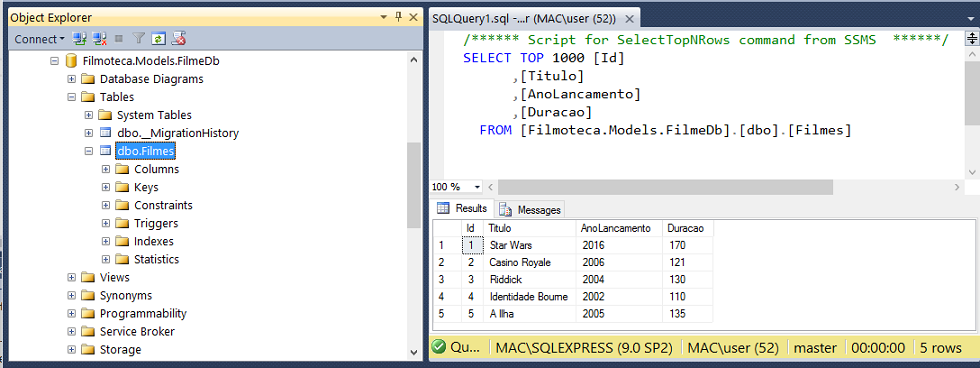This screenshot has height=368, width=980.
Task: Click the Storage folder icon
Action: point(88,350)
